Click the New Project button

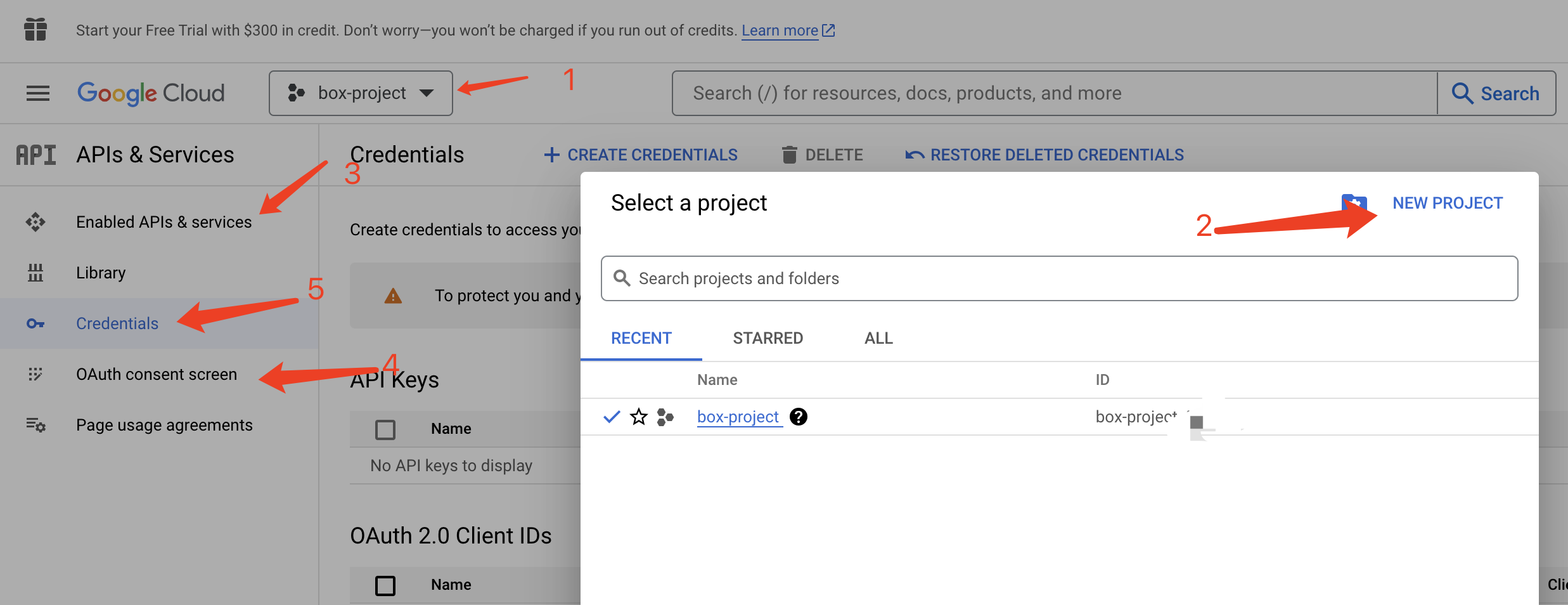(x=1447, y=203)
